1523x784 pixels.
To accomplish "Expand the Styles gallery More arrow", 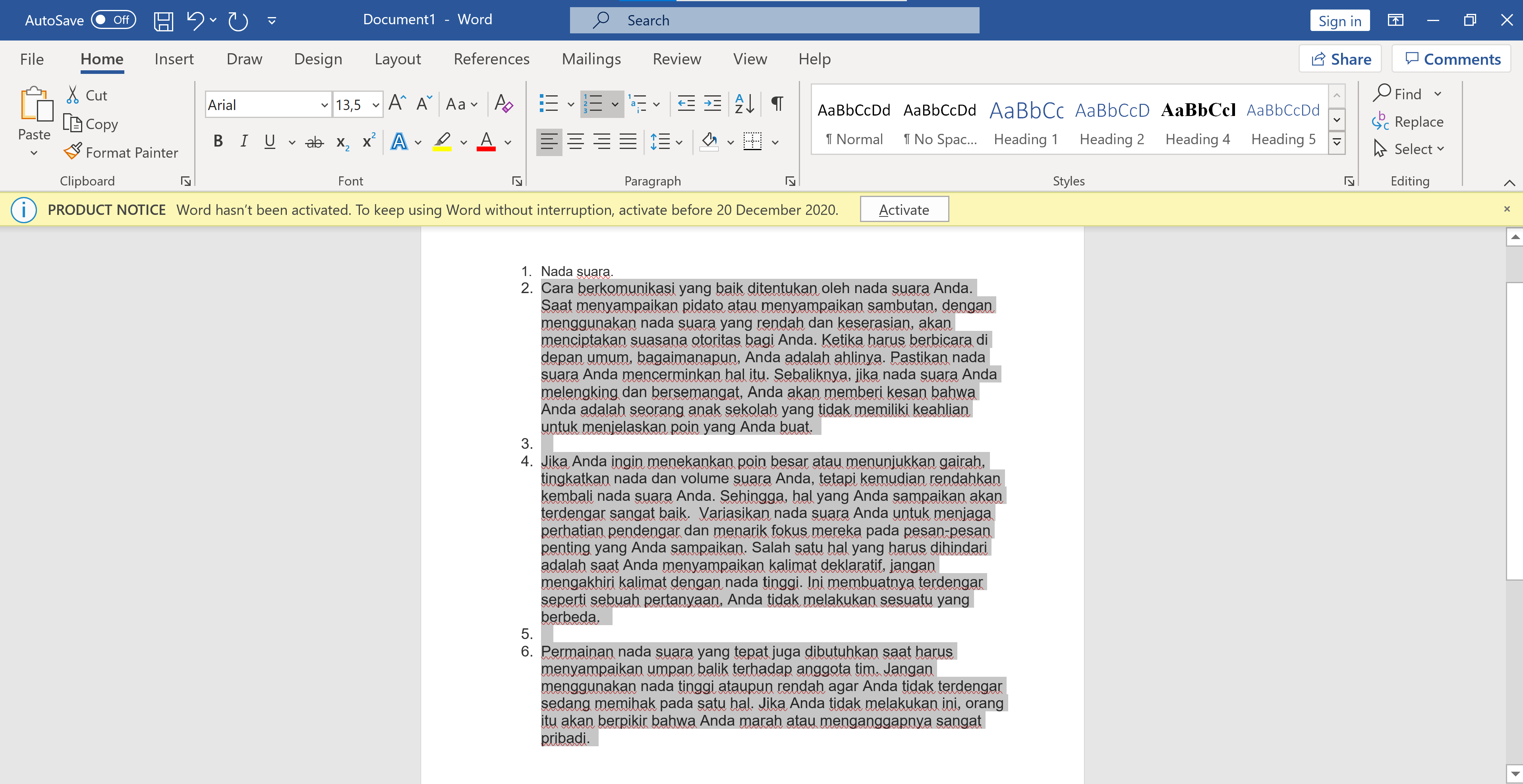I will click(1337, 143).
